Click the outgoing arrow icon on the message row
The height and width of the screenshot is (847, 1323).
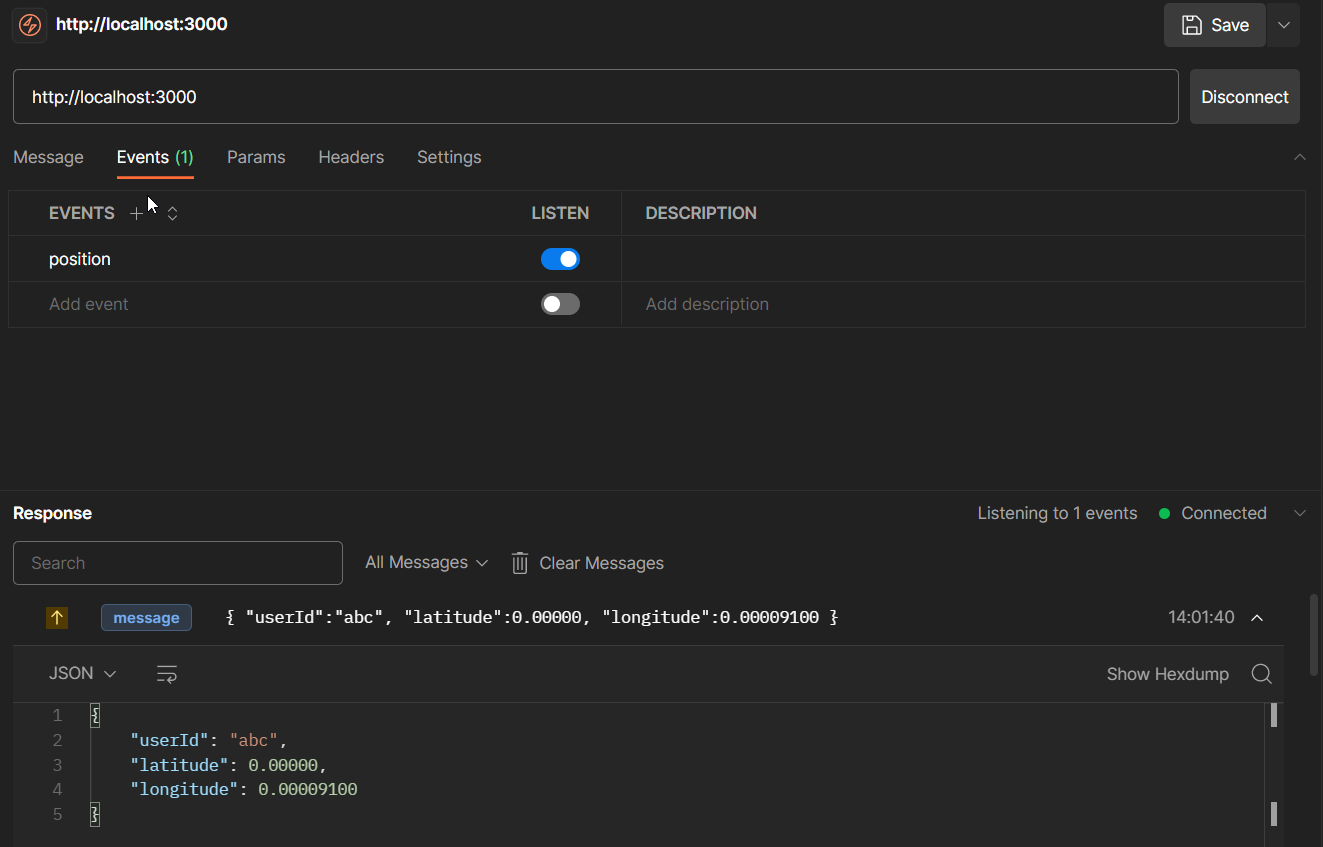(x=57, y=618)
